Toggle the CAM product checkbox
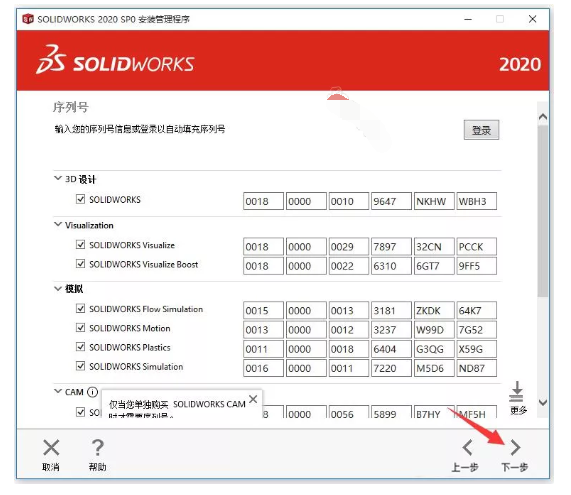Viewport: 571px width, 495px height. pos(80,412)
